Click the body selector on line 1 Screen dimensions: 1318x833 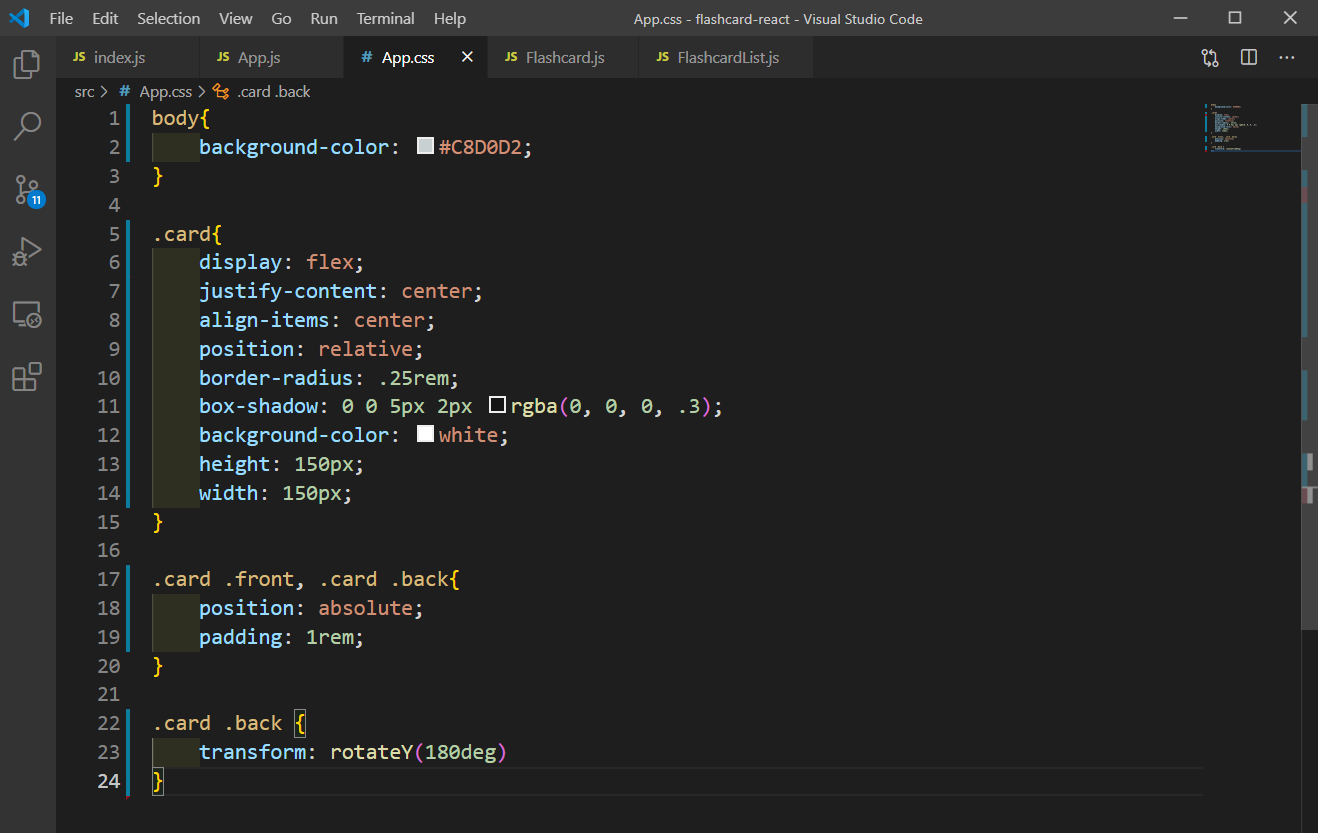coord(175,118)
